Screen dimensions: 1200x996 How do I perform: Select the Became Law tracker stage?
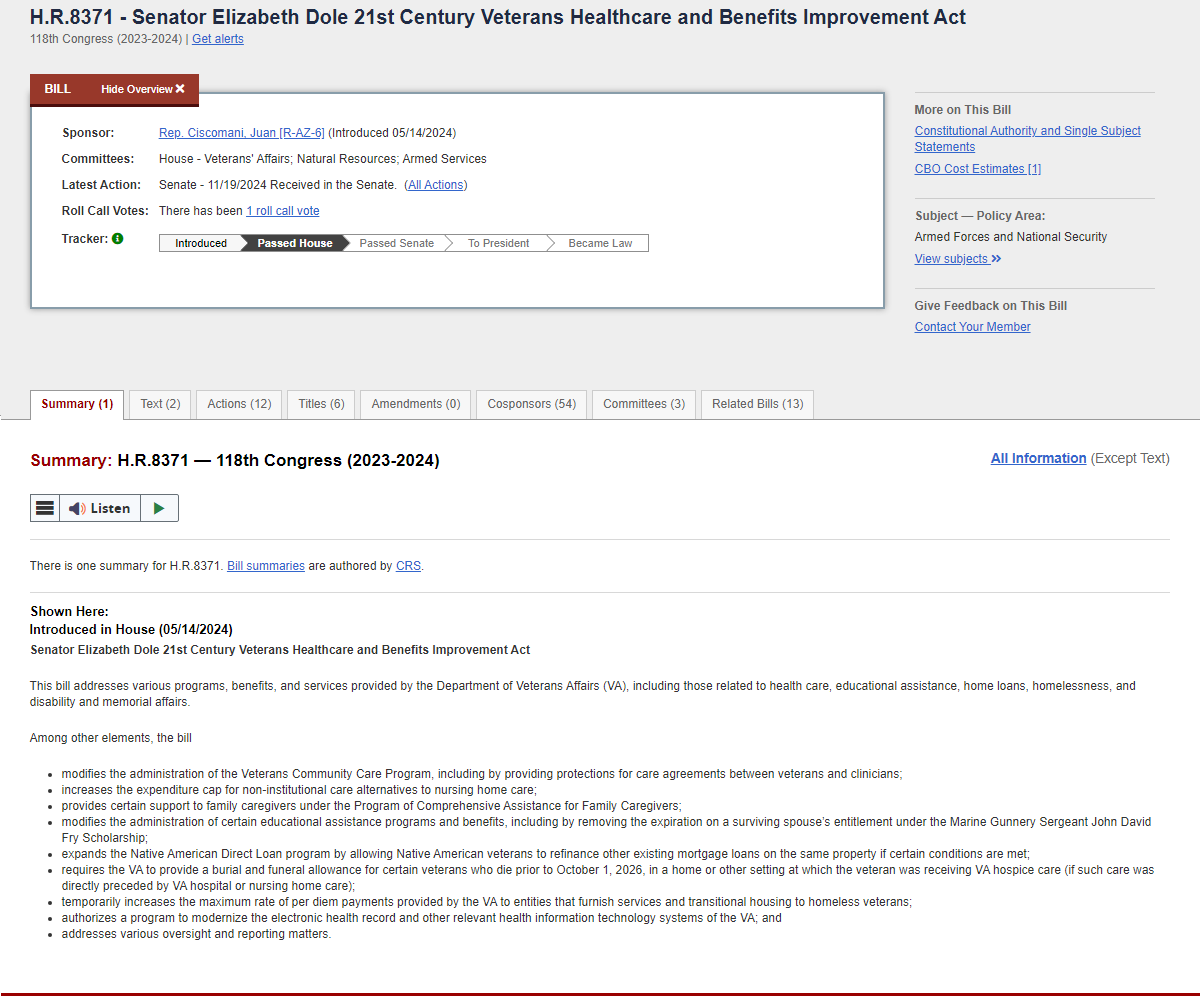600,243
